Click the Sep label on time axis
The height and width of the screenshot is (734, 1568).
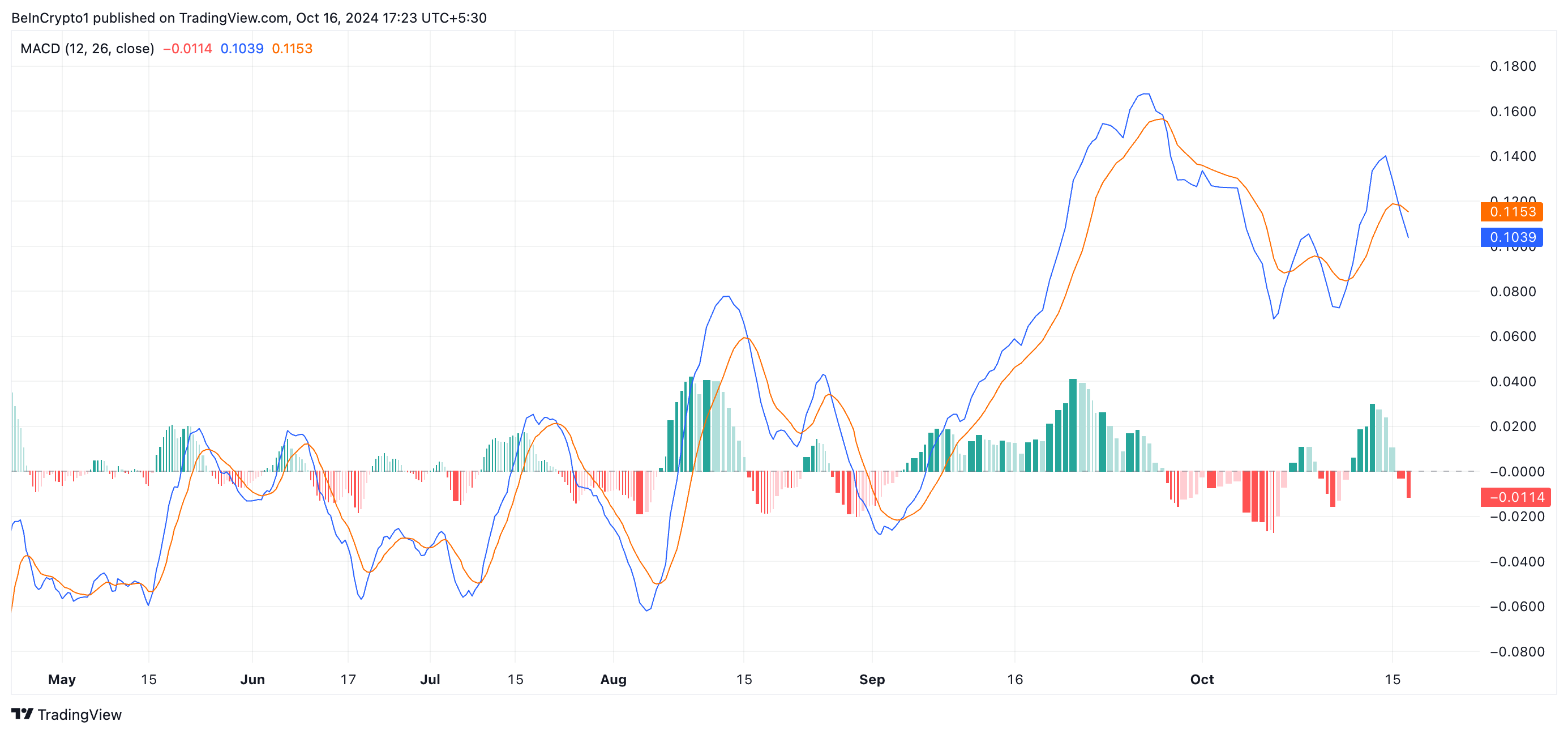[x=872, y=679]
